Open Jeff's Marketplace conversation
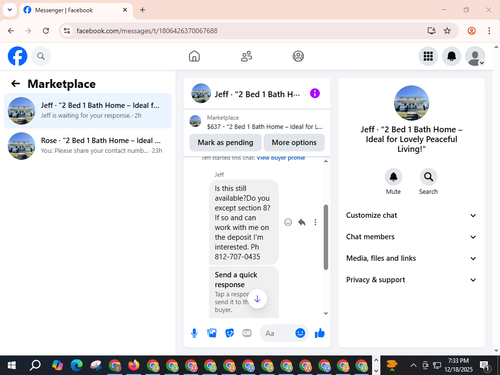Screen dimensions: 500x375 click(x=88, y=111)
